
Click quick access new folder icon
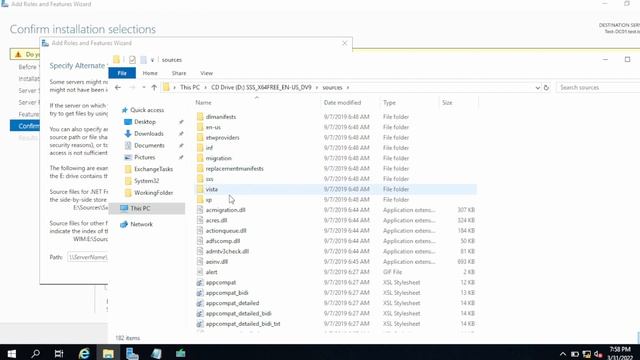[143, 60]
